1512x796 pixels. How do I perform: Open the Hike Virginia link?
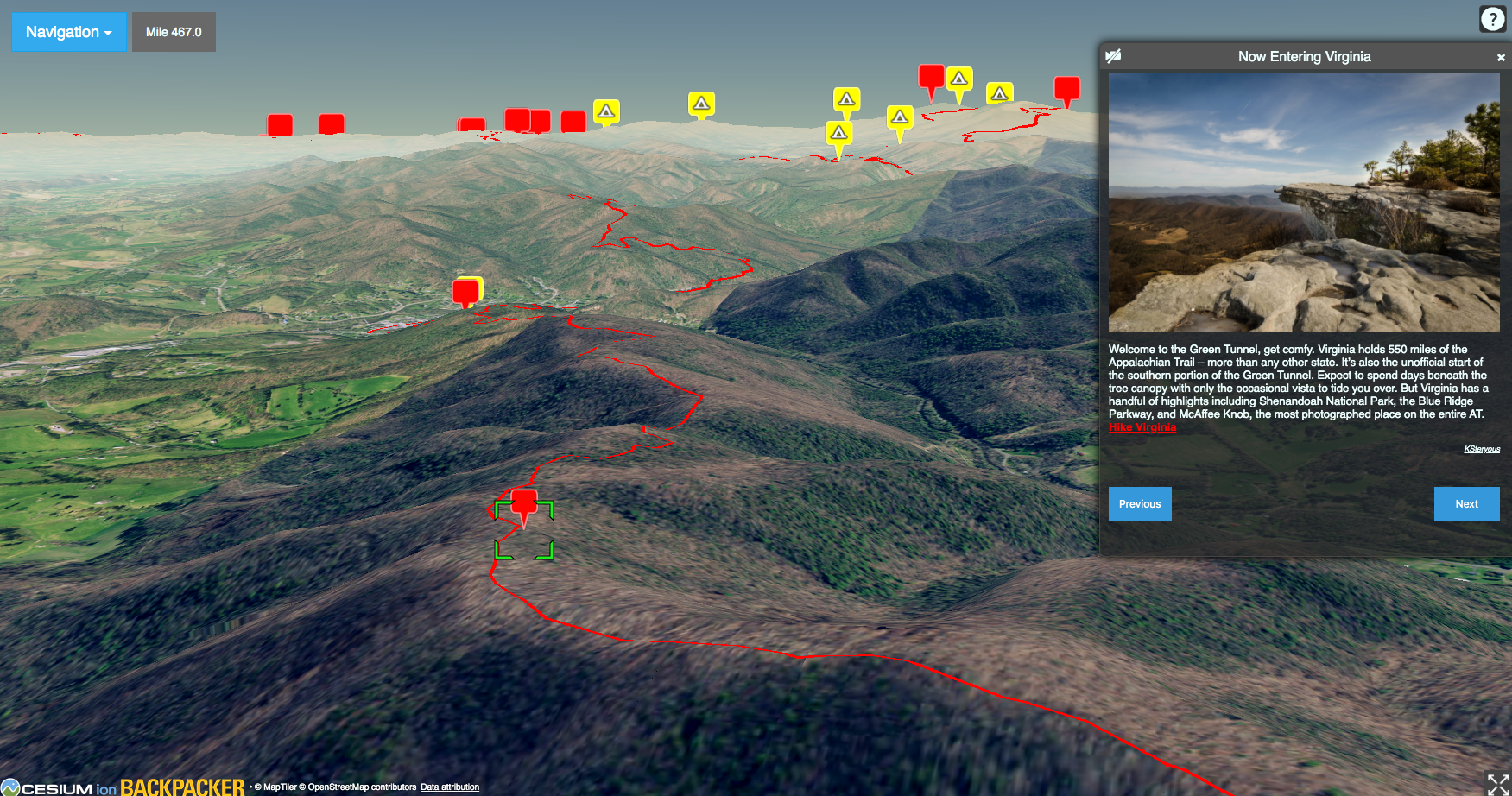[x=1142, y=427]
